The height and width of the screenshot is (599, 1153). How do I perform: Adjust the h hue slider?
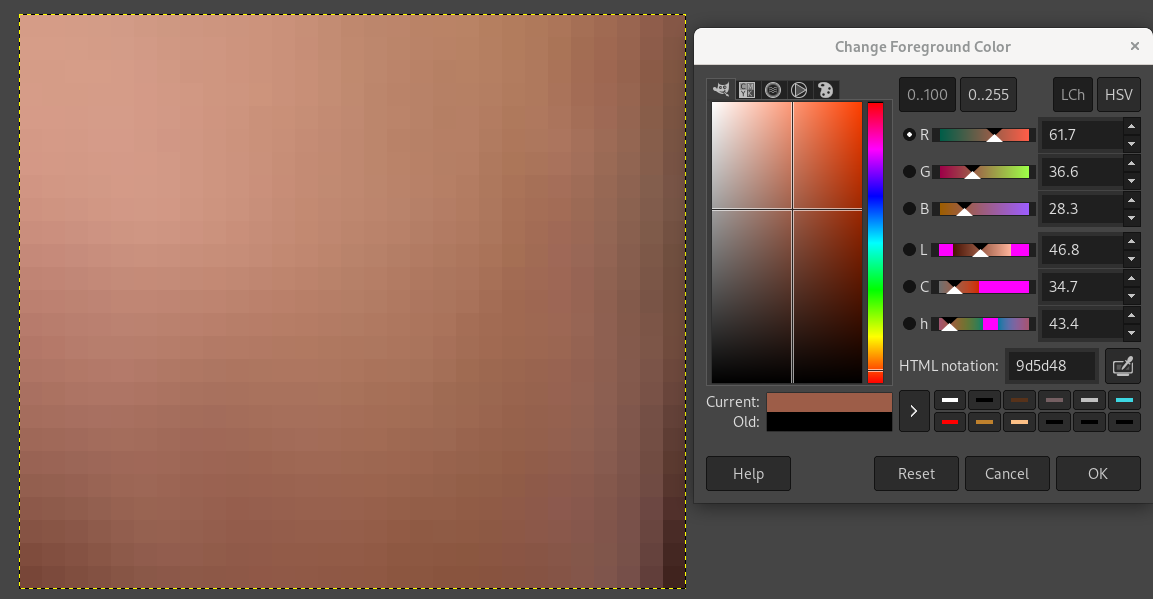[984, 323]
